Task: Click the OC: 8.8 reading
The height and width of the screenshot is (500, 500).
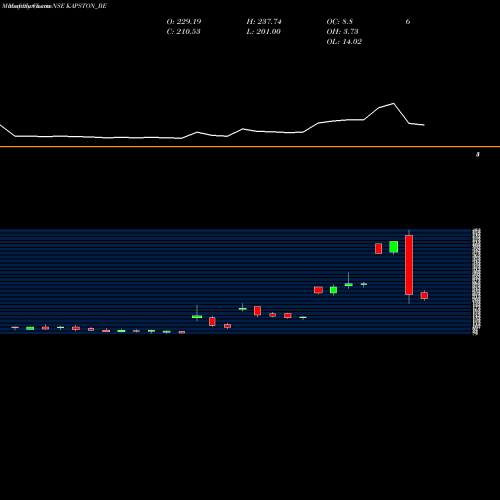Action: coord(339,21)
